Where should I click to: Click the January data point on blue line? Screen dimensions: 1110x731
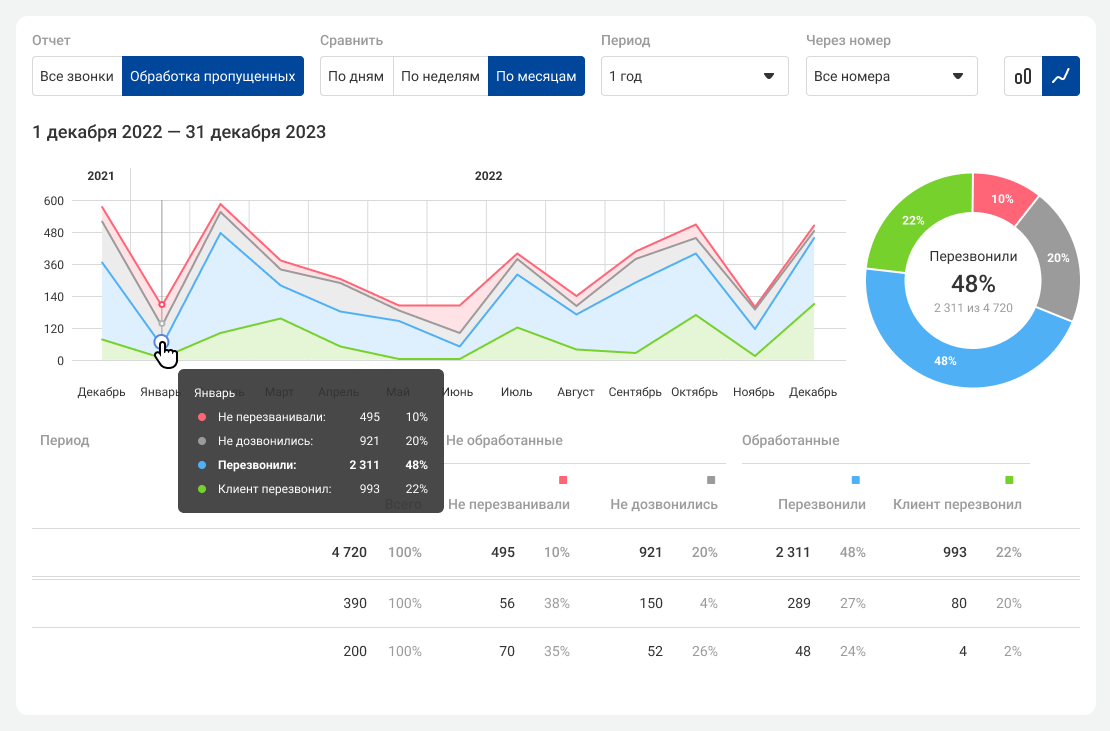tap(162, 342)
